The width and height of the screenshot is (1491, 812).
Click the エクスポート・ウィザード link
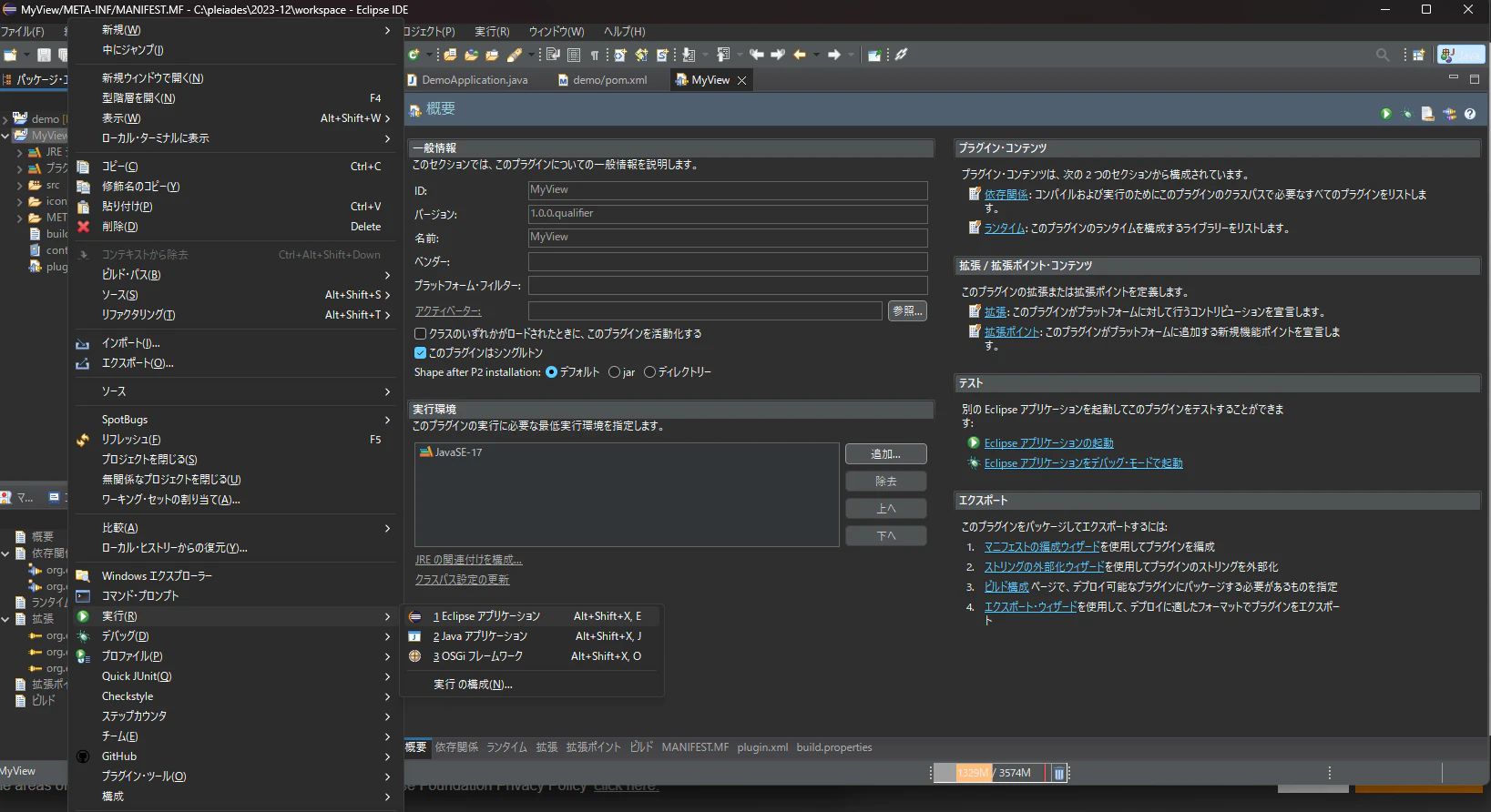pyautogui.click(x=1031, y=607)
